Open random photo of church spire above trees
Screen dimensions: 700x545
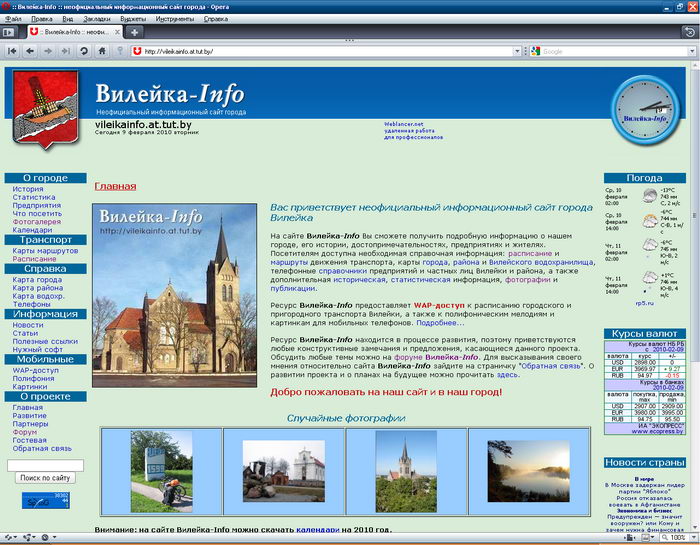coord(406,471)
